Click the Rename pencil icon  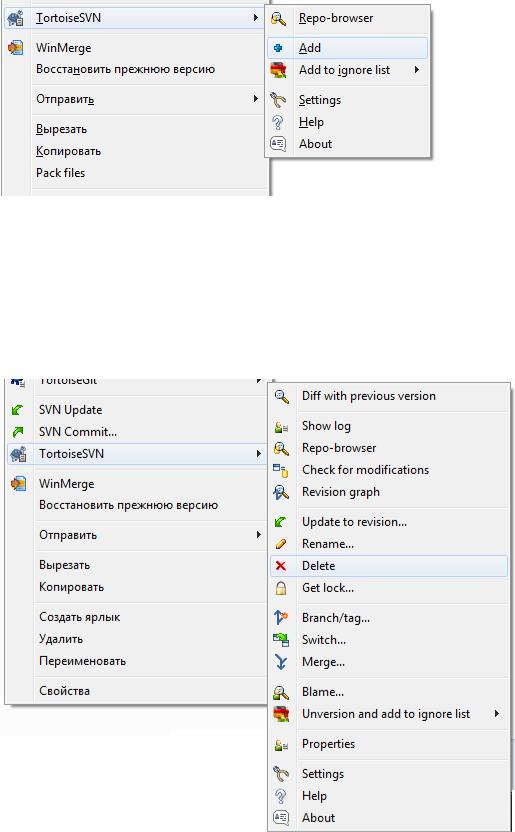(x=281, y=544)
